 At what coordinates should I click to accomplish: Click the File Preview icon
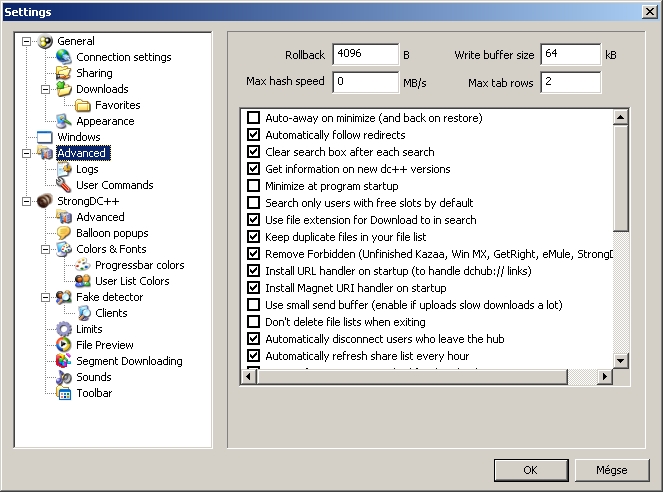pyautogui.click(x=63, y=345)
